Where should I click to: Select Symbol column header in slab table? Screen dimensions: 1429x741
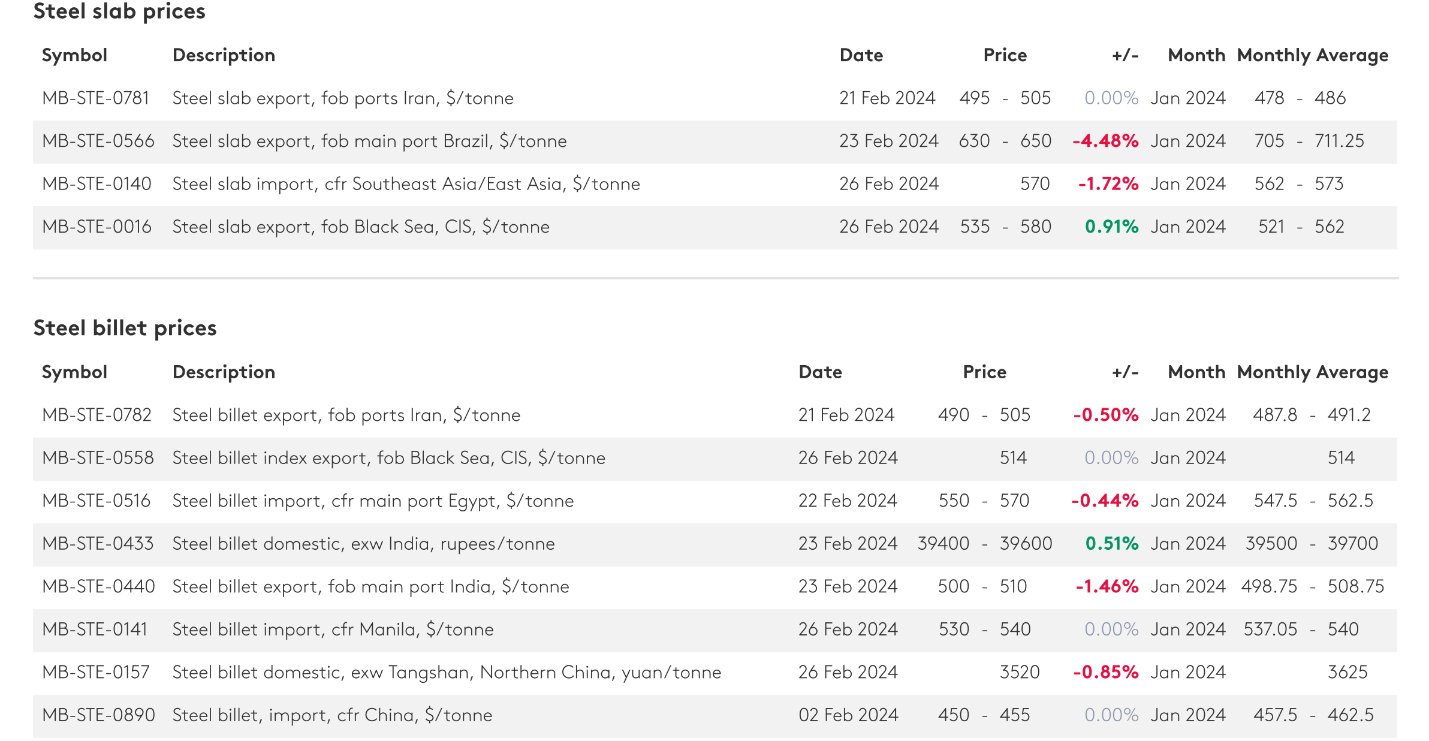pyautogui.click(x=75, y=55)
